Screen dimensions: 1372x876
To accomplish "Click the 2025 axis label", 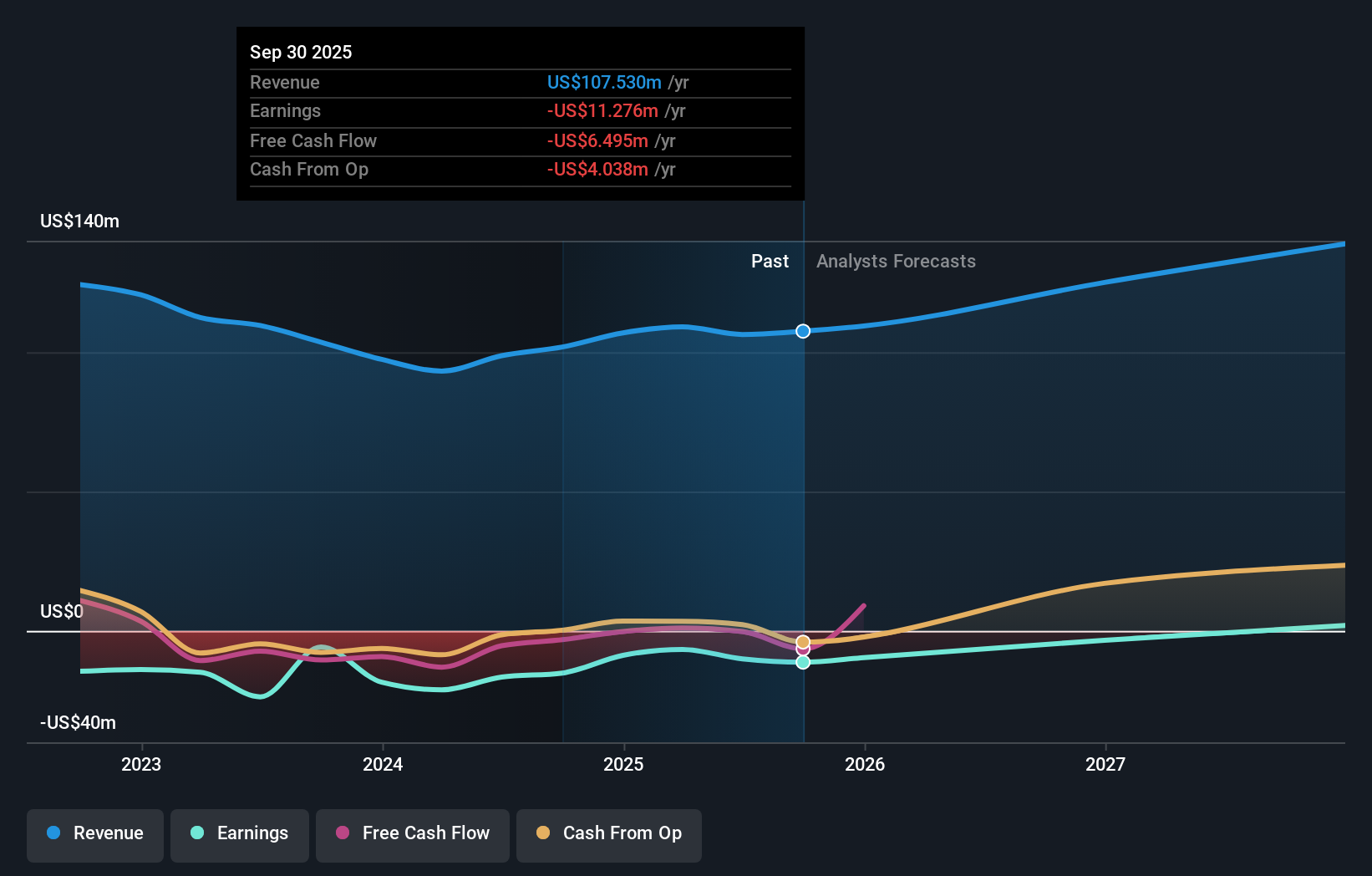I will (623, 763).
